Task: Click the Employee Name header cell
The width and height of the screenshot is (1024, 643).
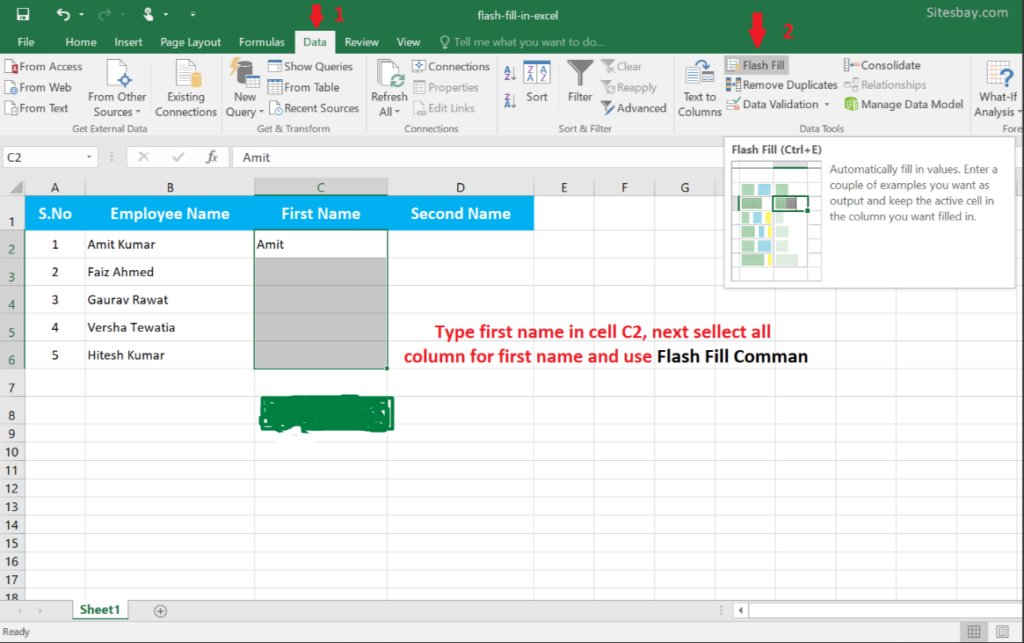Action: [170, 213]
